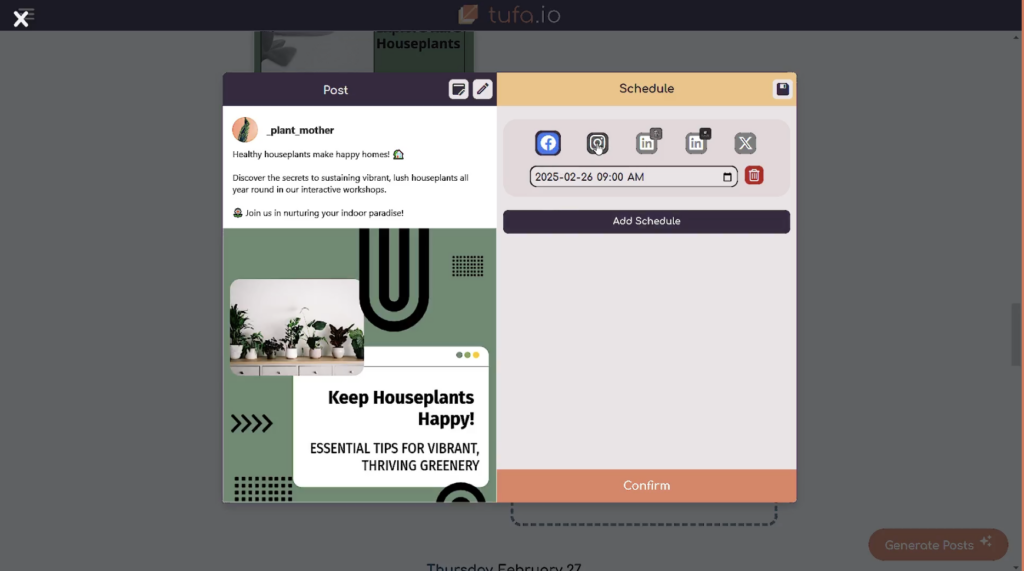Select the LinkedIn icon next to Instagram
The width and height of the screenshot is (1024, 571).
(647, 143)
